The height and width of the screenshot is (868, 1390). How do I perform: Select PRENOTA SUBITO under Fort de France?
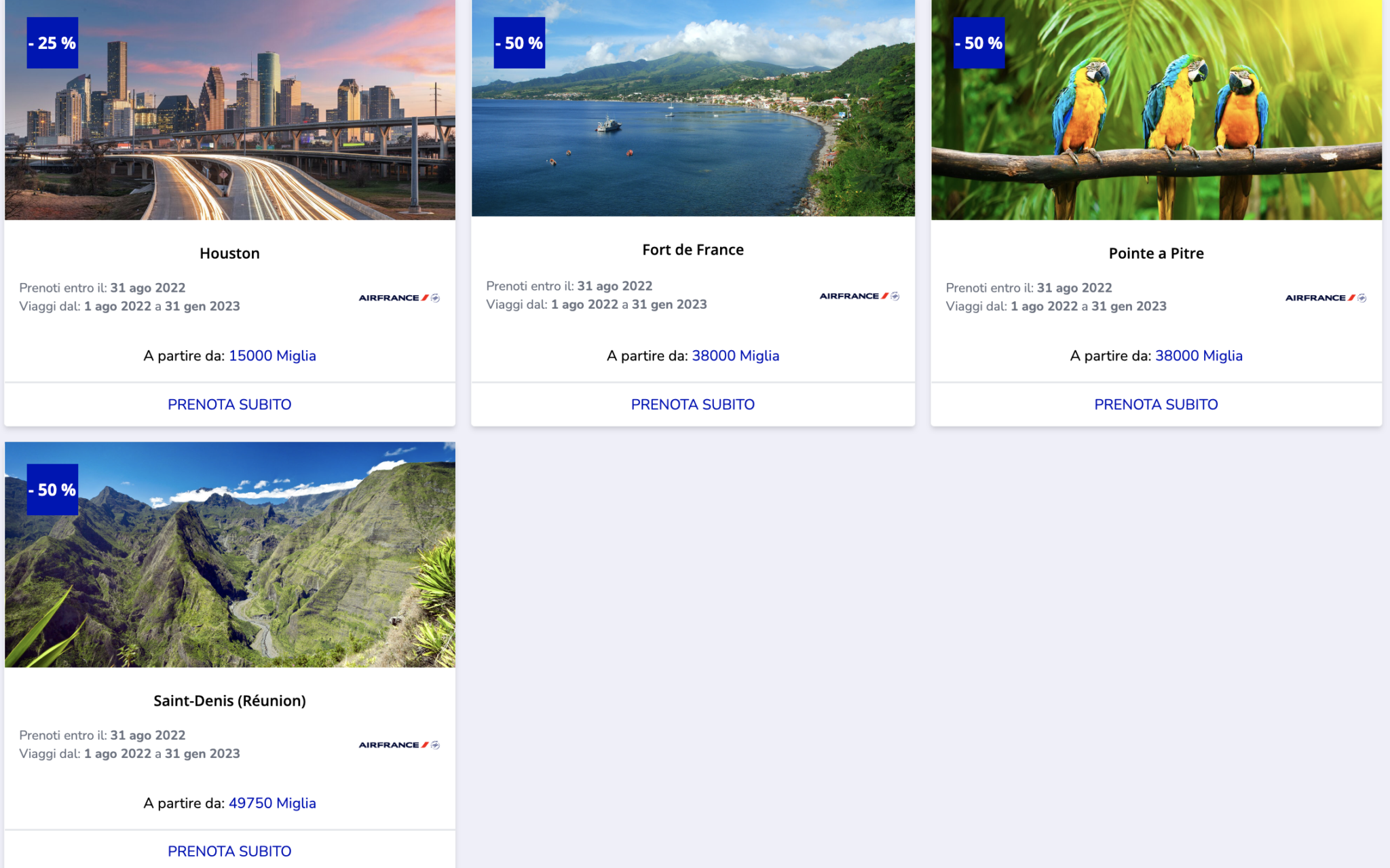pyautogui.click(x=693, y=404)
